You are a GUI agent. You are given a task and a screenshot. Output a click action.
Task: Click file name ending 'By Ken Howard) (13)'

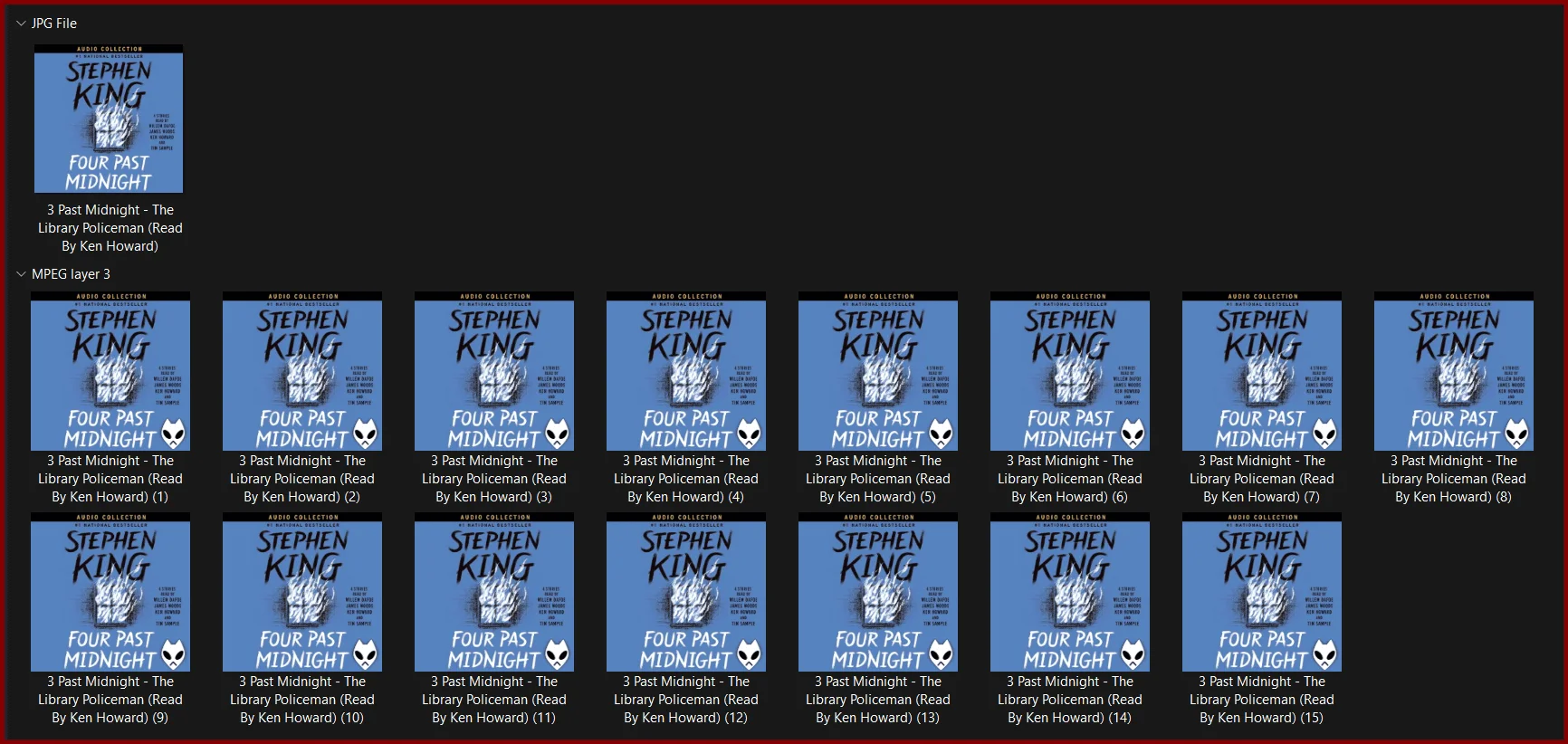click(x=878, y=700)
